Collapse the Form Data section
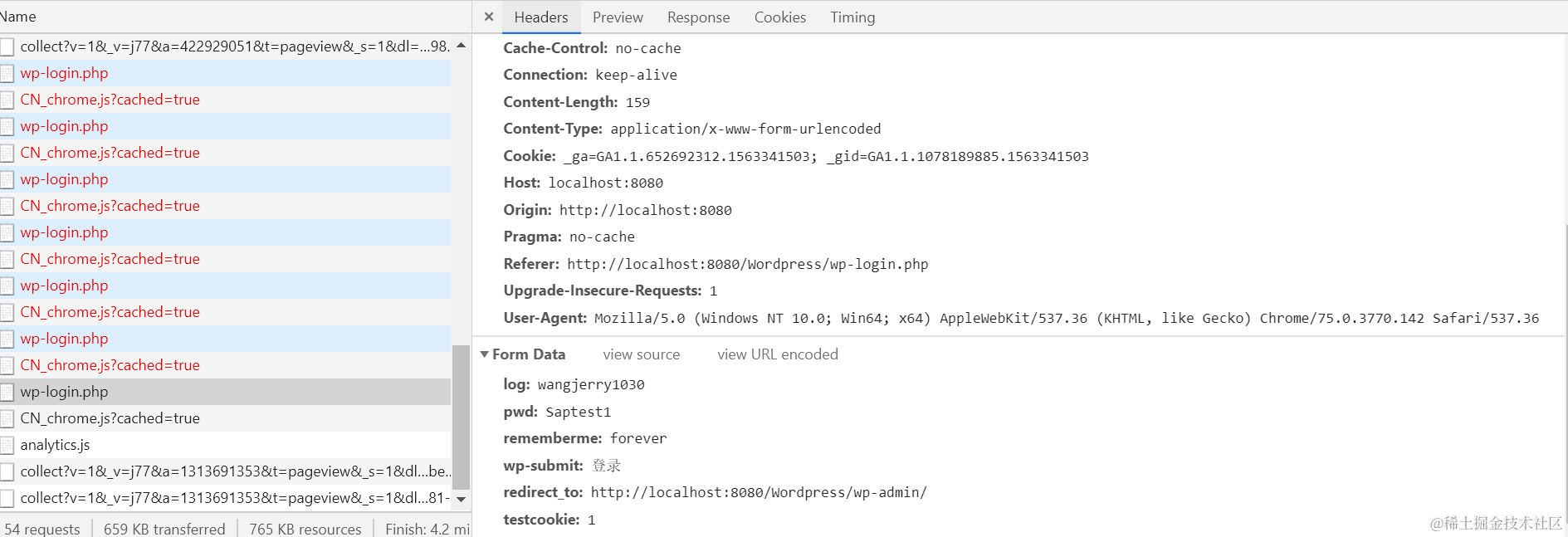This screenshot has width=1568, height=537. point(485,354)
